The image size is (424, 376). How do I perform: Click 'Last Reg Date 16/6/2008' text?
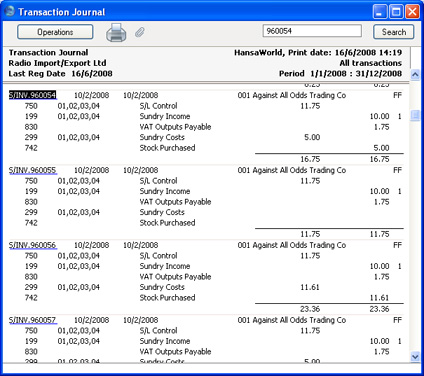[60, 74]
